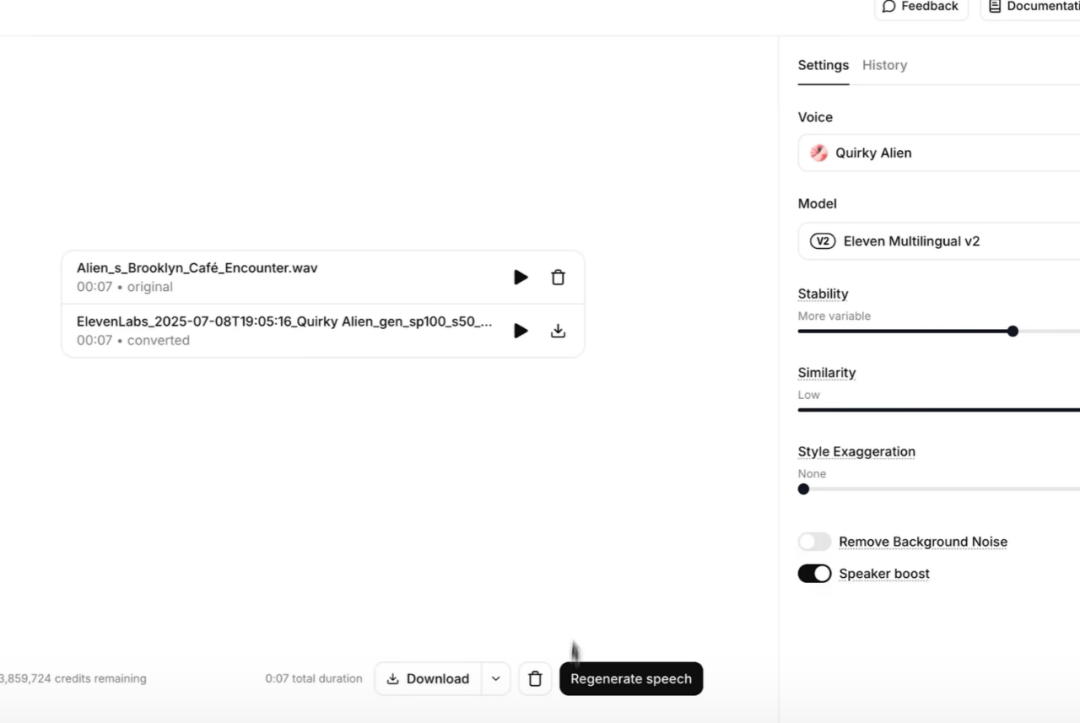Play the original Alien_s_Brooklyn_Café_Encounter.wav audio
The height and width of the screenshot is (723, 1080).
click(x=520, y=277)
